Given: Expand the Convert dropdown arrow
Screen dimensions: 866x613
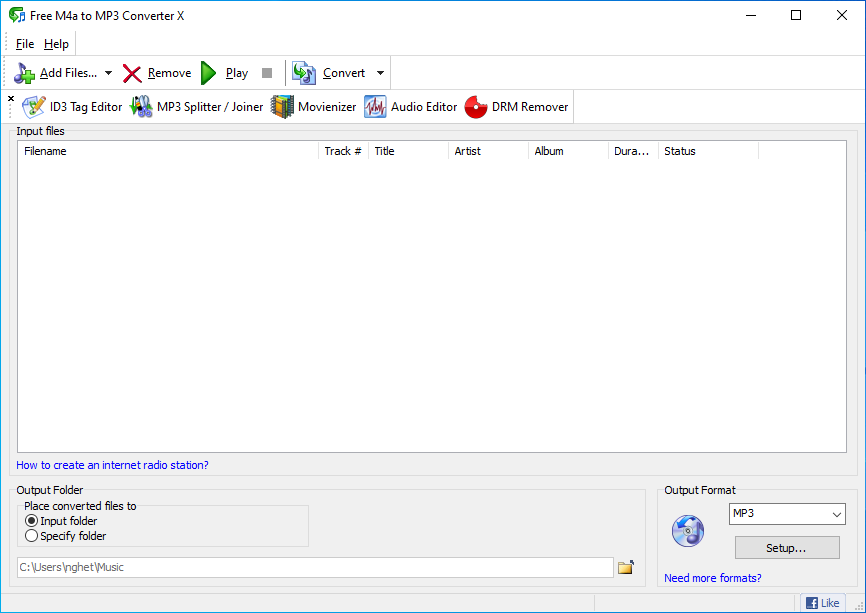Looking at the screenshot, I should 380,72.
